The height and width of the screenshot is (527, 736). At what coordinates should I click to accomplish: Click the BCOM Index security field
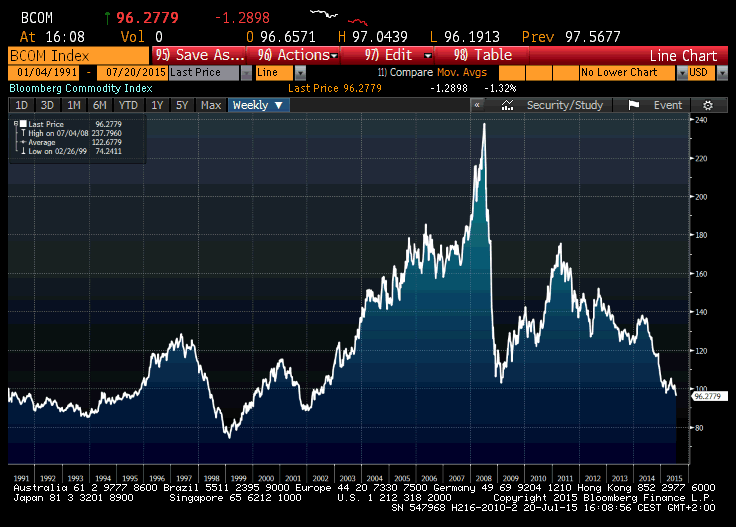(x=78, y=56)
